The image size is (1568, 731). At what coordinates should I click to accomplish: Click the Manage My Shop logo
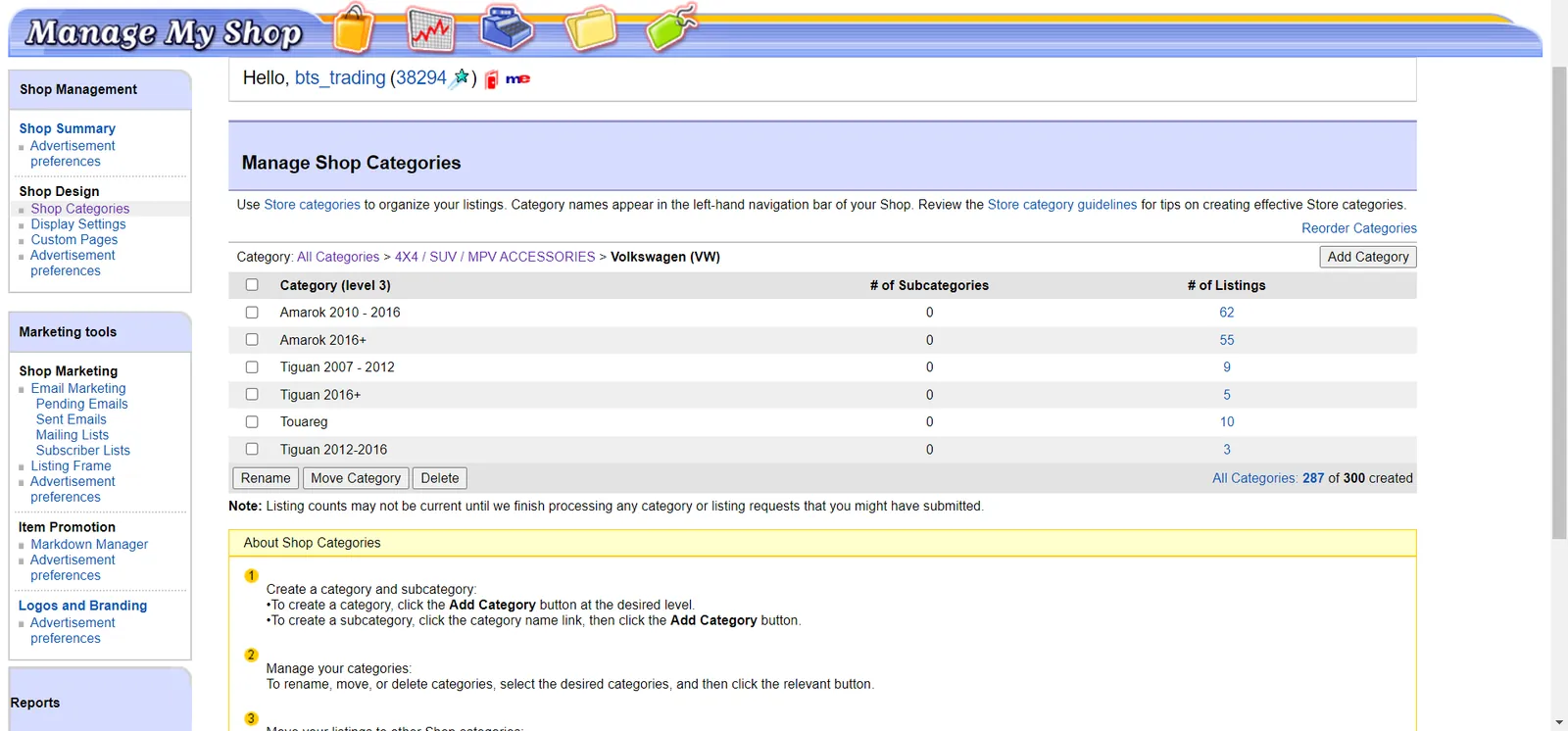tap(164, 32)
